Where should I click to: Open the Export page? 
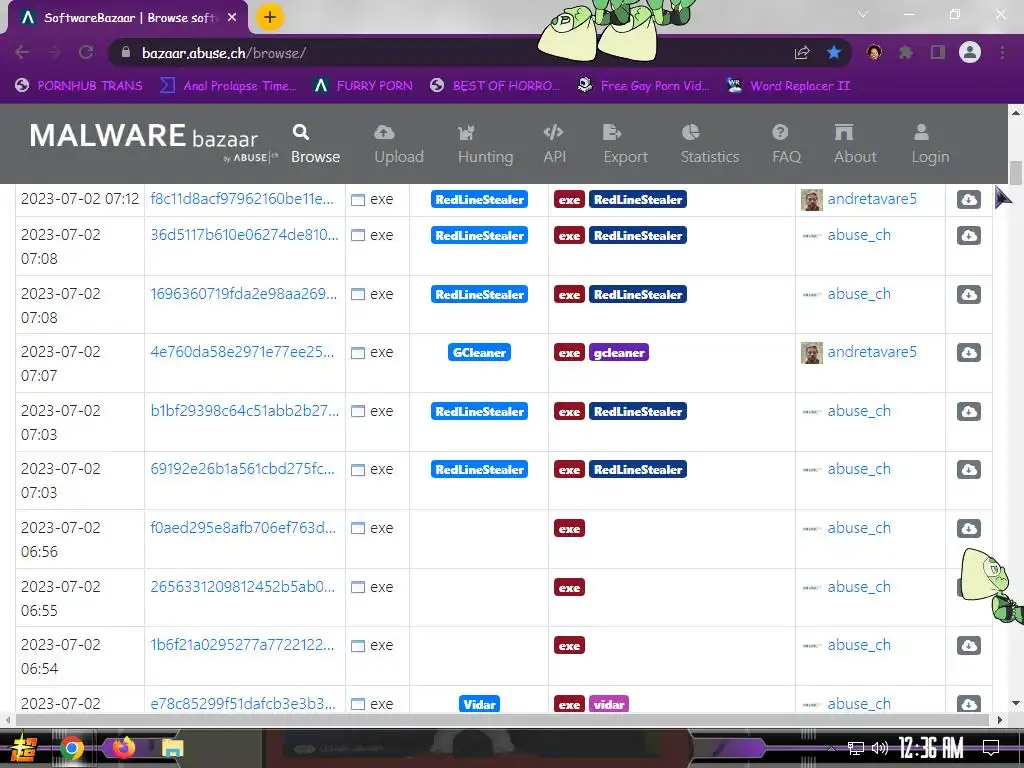[x=625, y=144]
